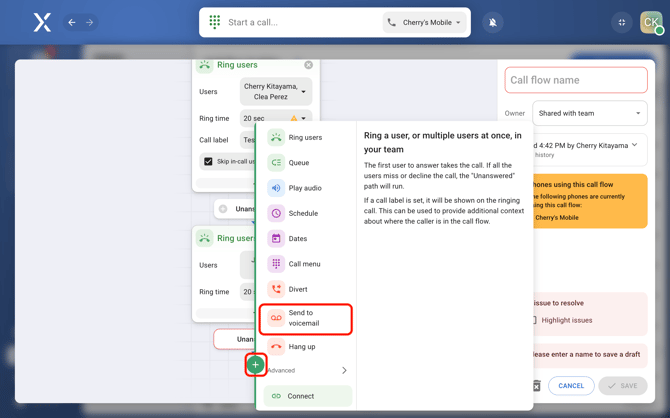The height and width of the screenshot is (418, 670).
Task: Click the top Unanswered path node
Action: coord(236,209)
